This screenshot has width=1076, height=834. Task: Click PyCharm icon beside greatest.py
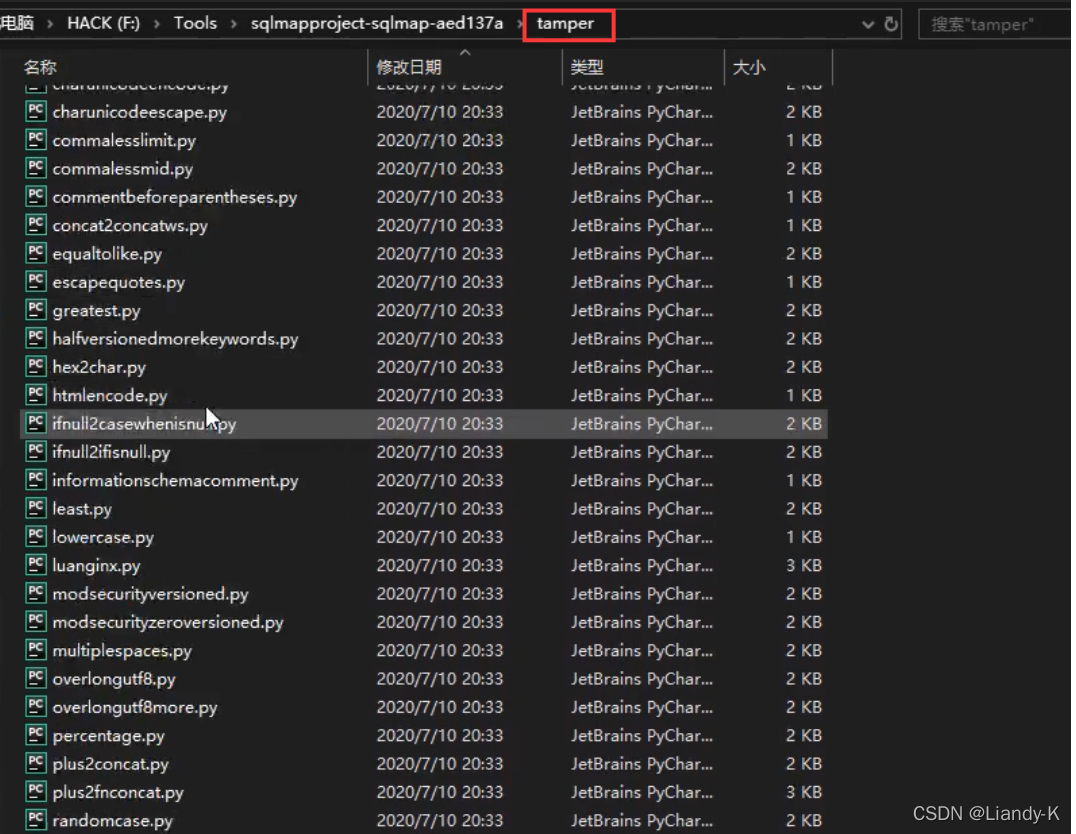(x=35, y=310)
